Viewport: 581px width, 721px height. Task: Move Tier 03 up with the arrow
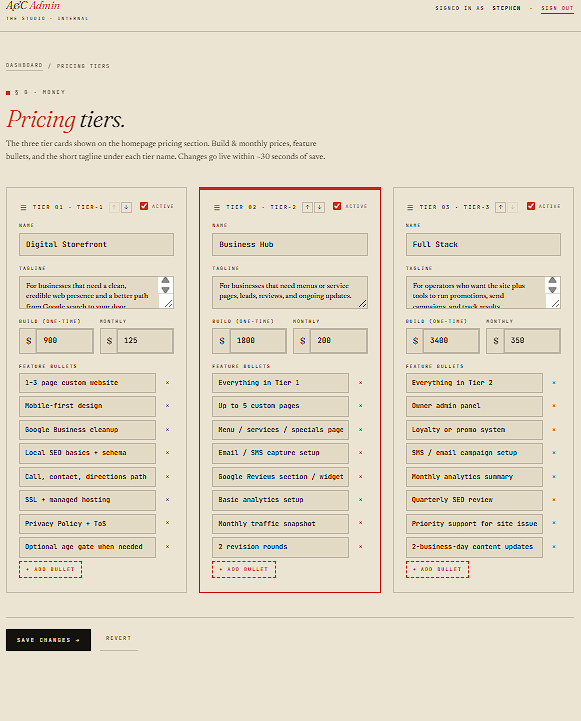tap(501, 207)
